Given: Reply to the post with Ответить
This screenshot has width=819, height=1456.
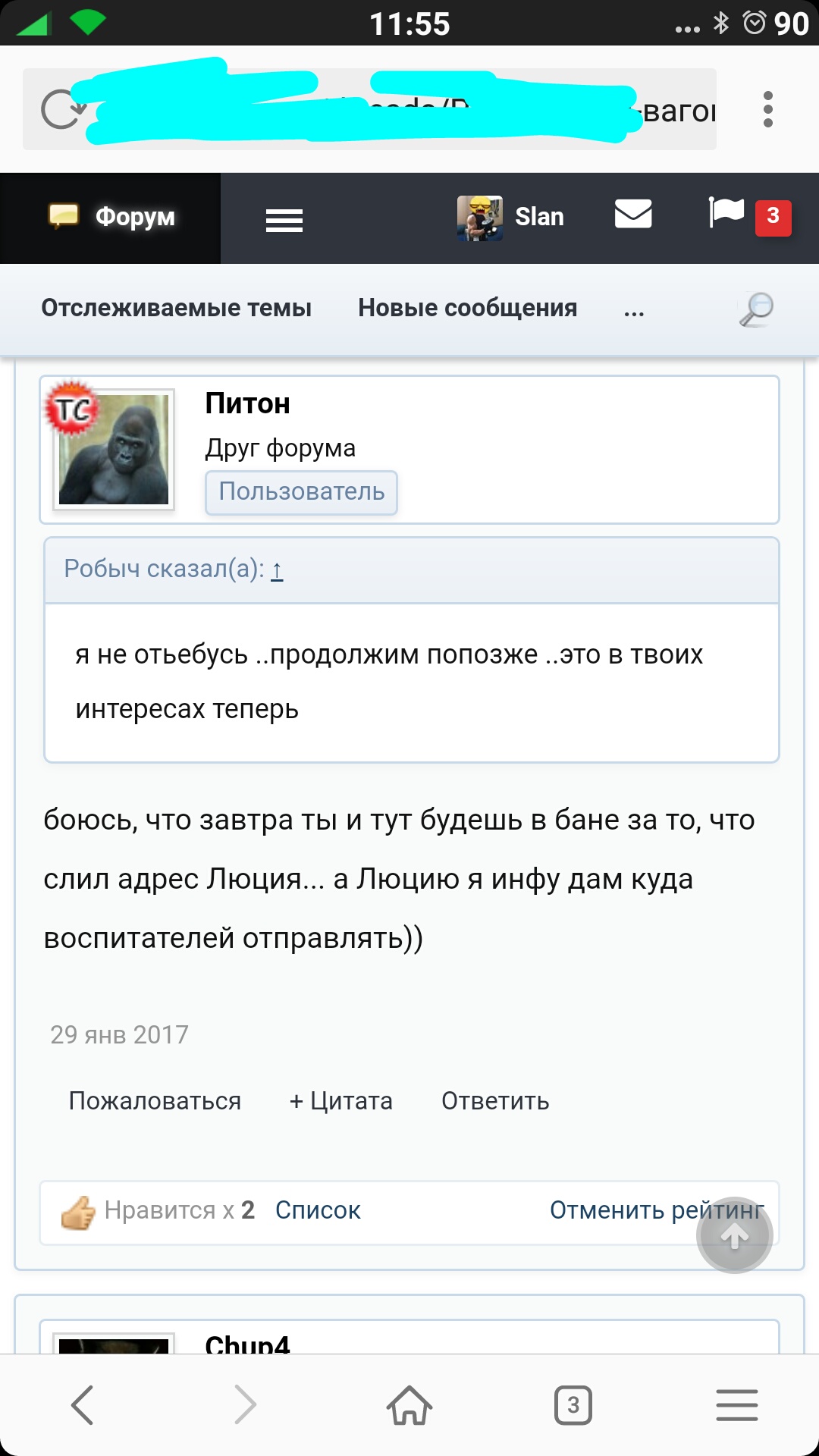Looking at the screenshot, I should (495, 1101).
